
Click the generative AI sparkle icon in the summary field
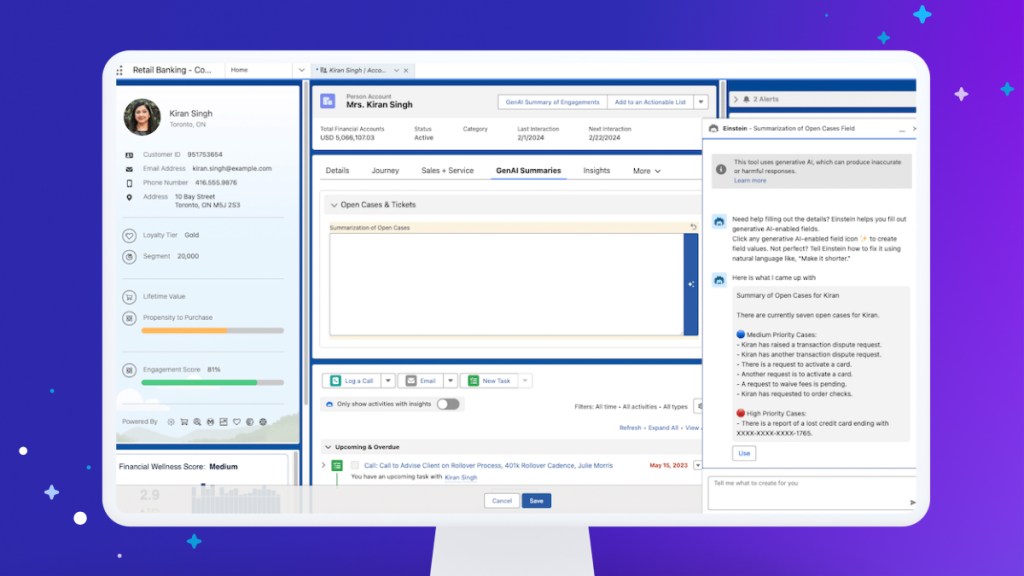(x=690, y=284)
